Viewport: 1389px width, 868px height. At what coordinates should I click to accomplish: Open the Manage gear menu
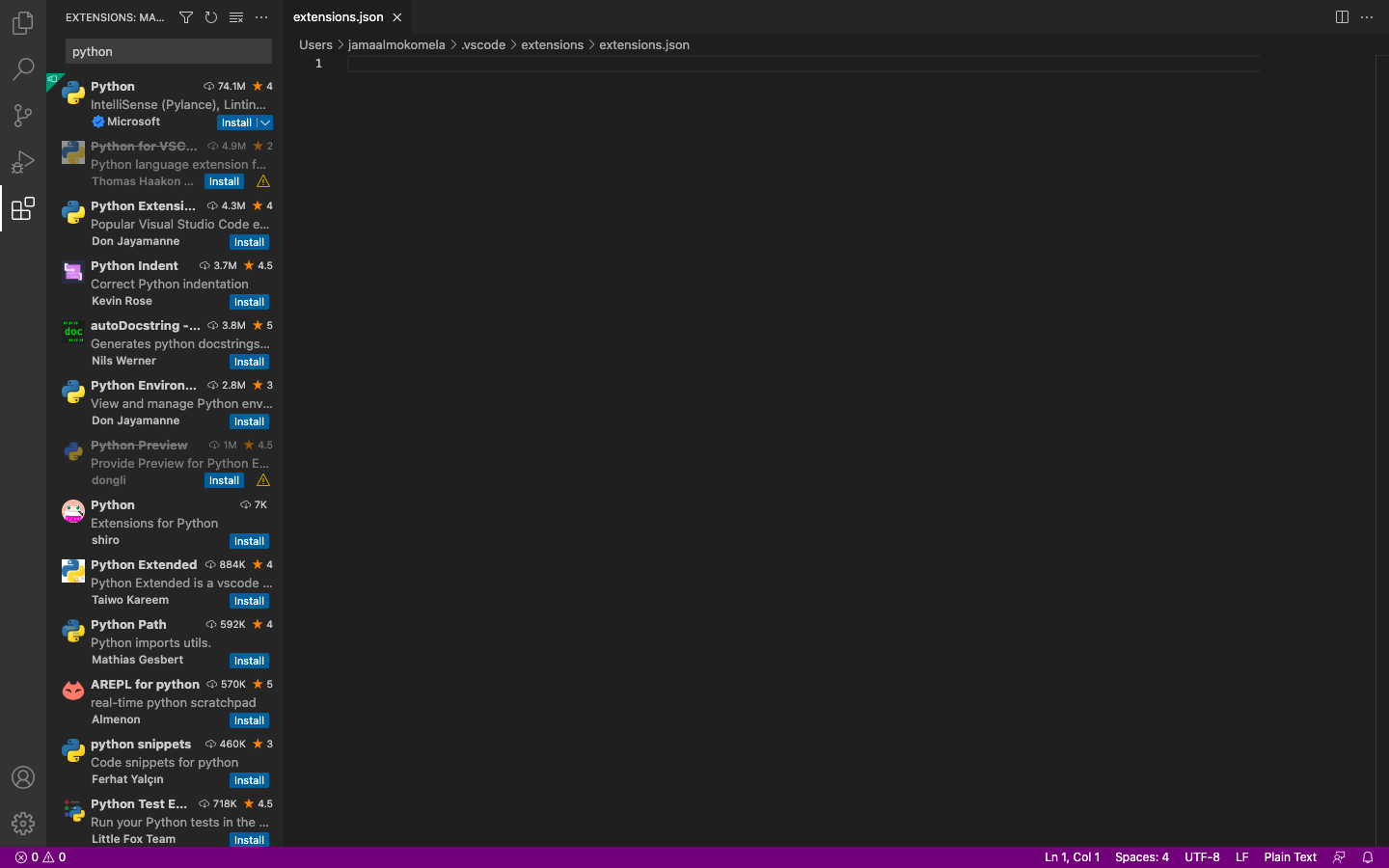point(23,823)
